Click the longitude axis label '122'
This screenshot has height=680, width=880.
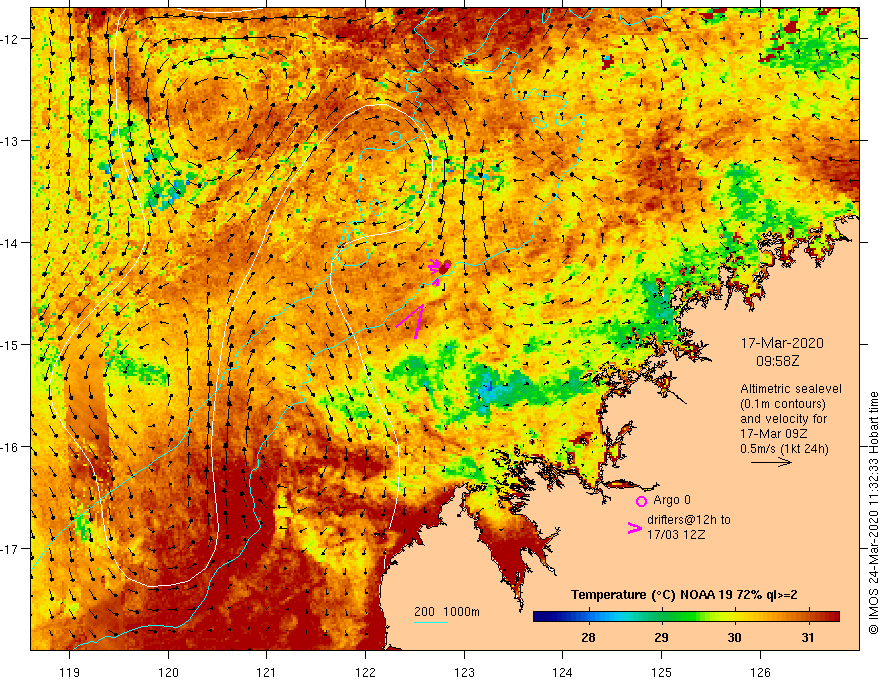click(x=365, y=672)
